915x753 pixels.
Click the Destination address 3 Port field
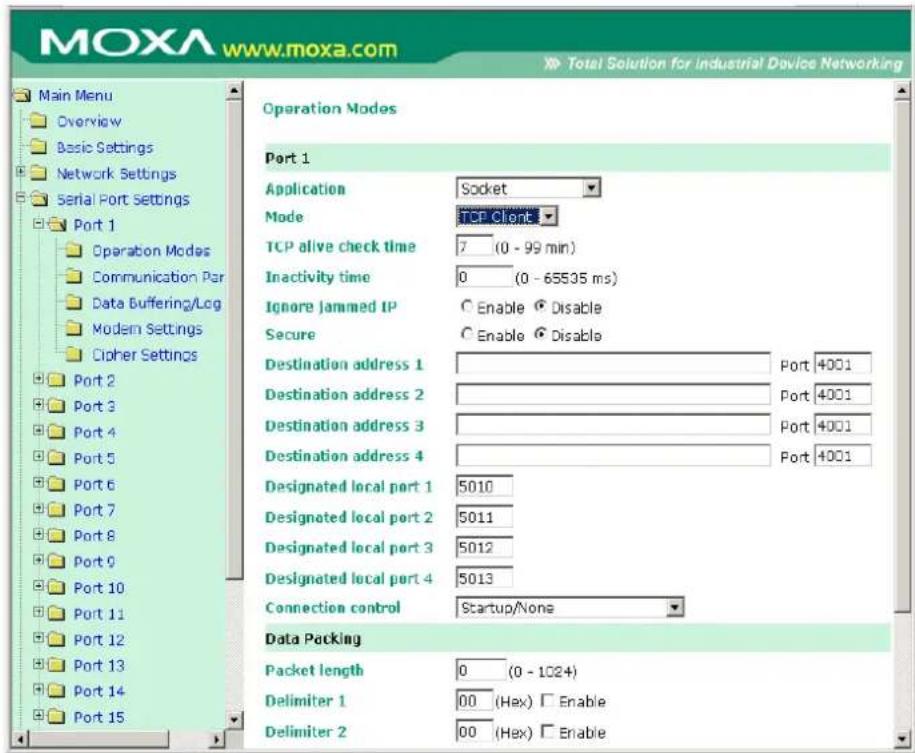[843, 425]
